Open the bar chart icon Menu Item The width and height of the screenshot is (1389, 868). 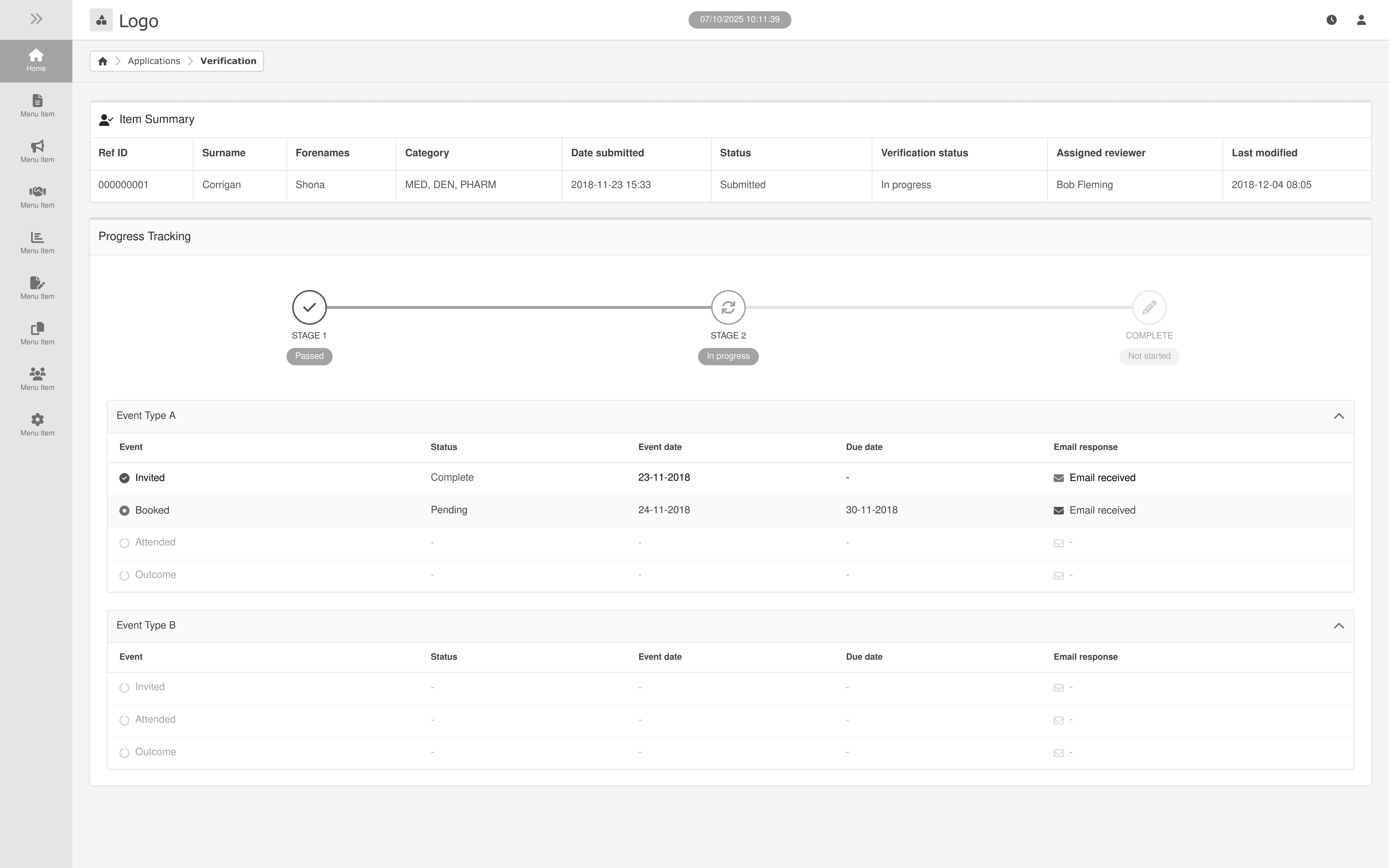pyautogui.click(x=37, y=242)
